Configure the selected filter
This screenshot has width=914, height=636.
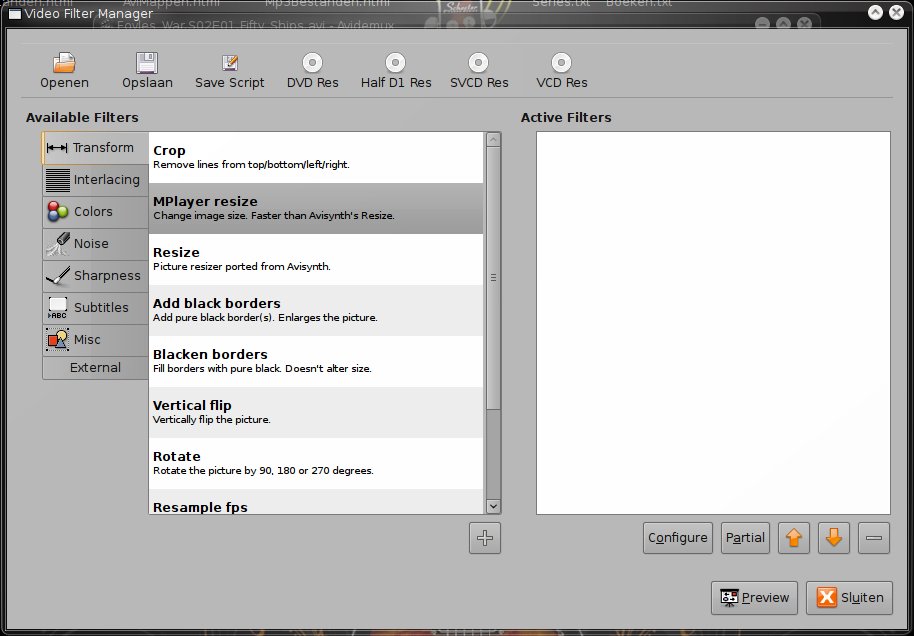pos(677,537)
